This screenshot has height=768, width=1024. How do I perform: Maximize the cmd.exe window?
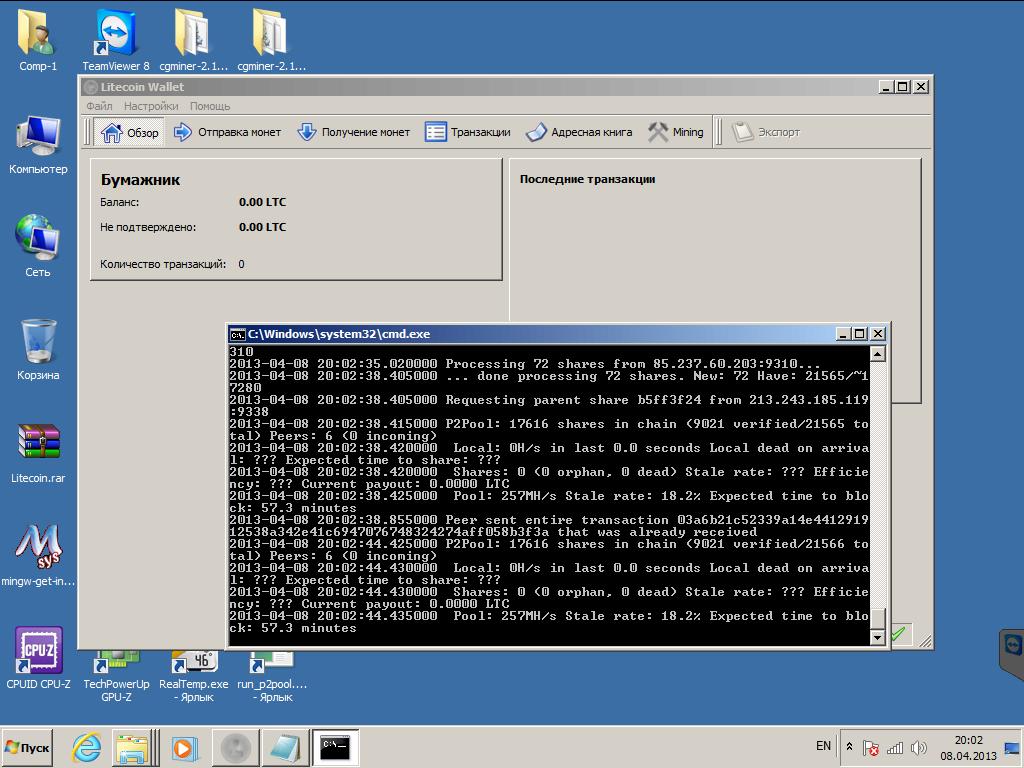pyautogui.click(x=860, y=334)
